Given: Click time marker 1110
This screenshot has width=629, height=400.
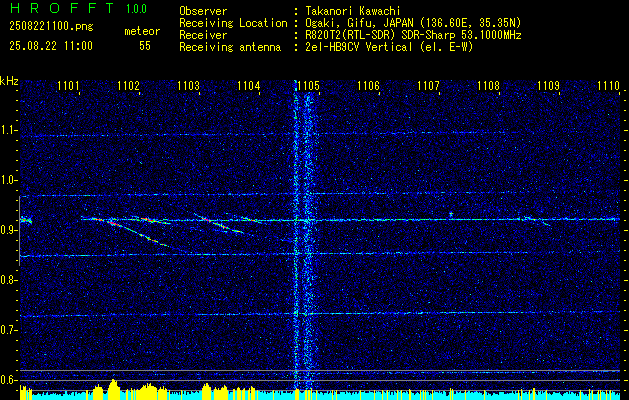Looking at the screenshot, I should coord(609,85).
